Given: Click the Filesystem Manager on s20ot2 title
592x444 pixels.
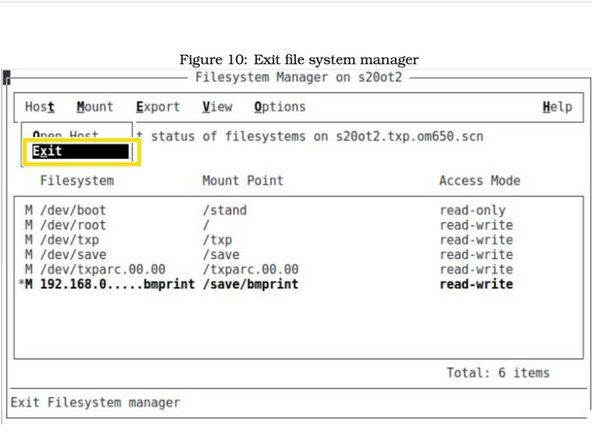Looking at the screenshot, I should (299, 77).
